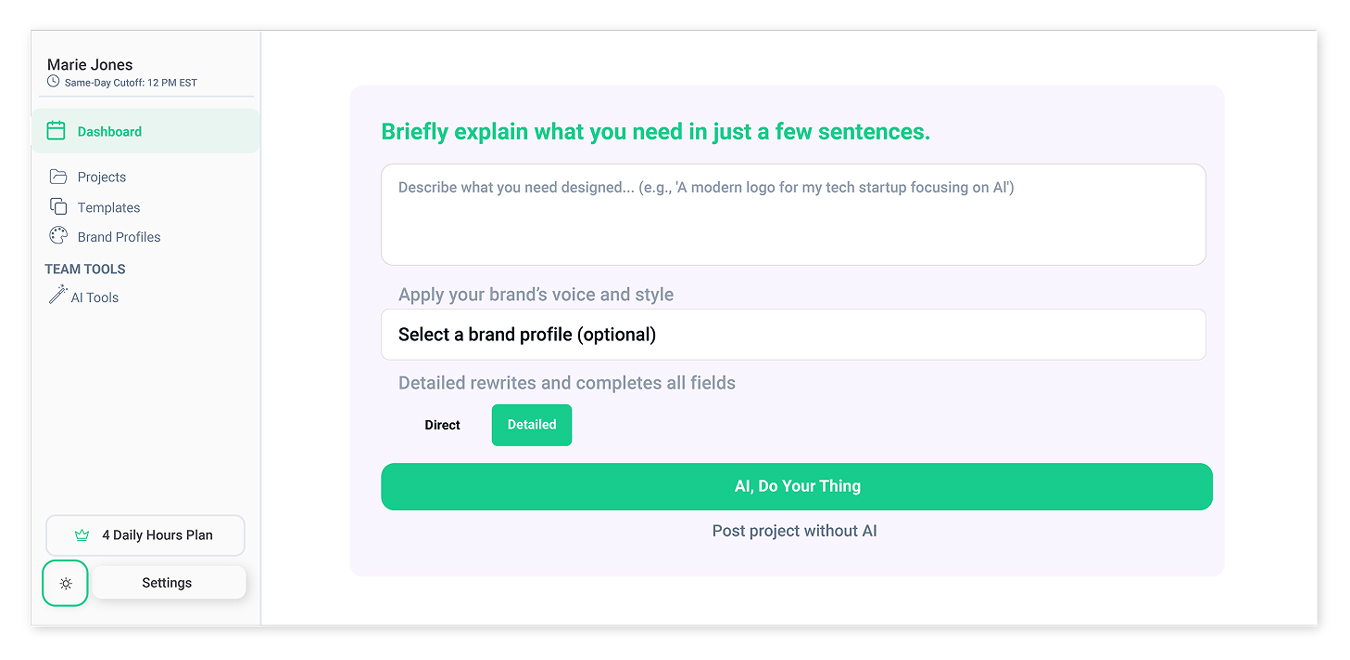Switch rewrite mode to Direct
Image resolution: width=1350 pixels, height=660 pixels.
442,424
